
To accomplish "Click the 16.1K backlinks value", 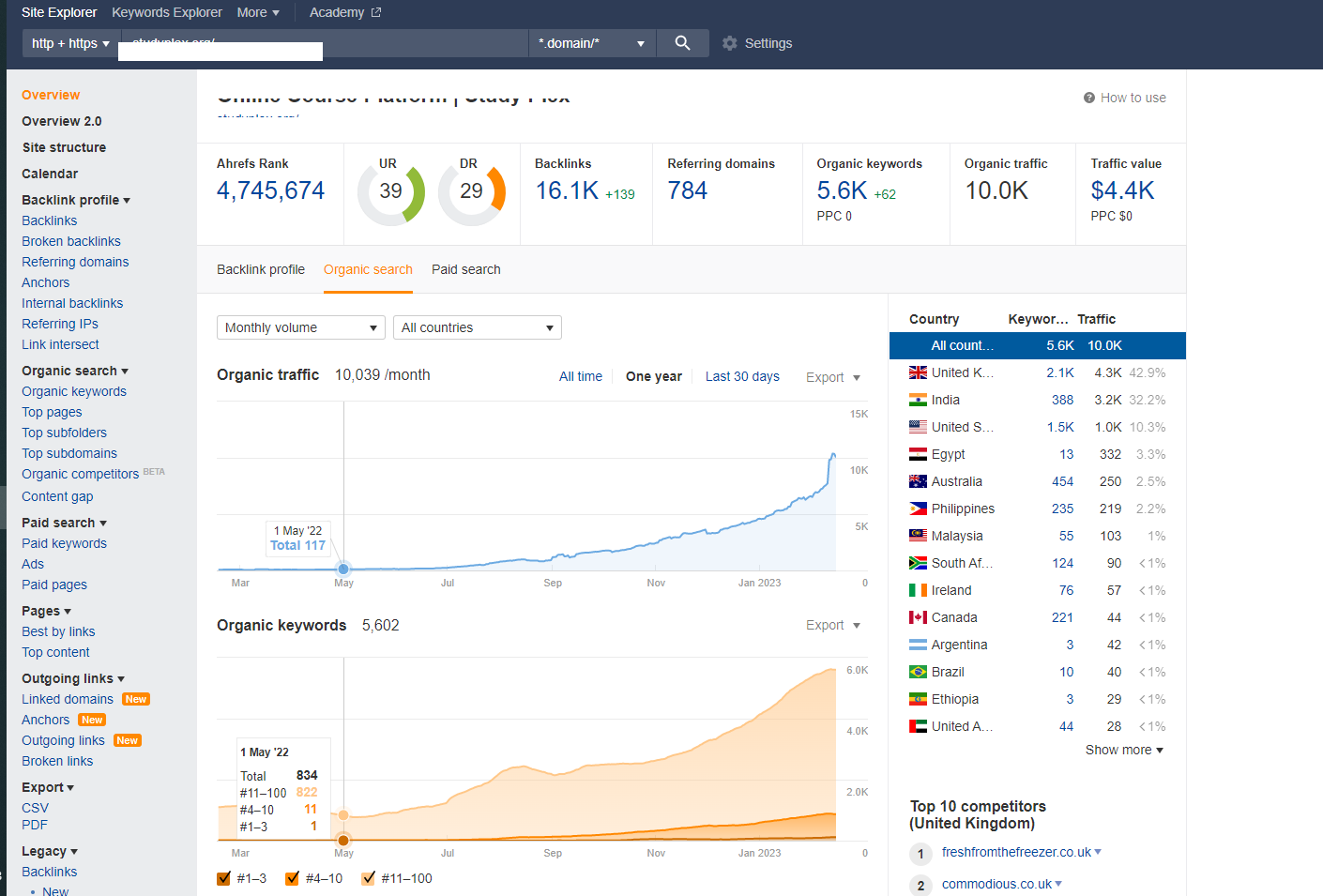I will 567,190.
